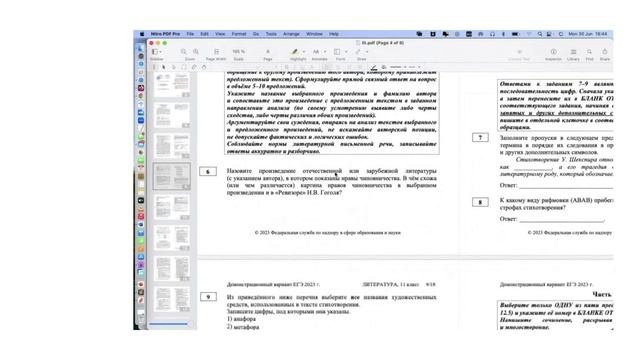Screen dimensions: 640x360
Task: Select the Draw tool icon
Action: [x=358, y=52]
